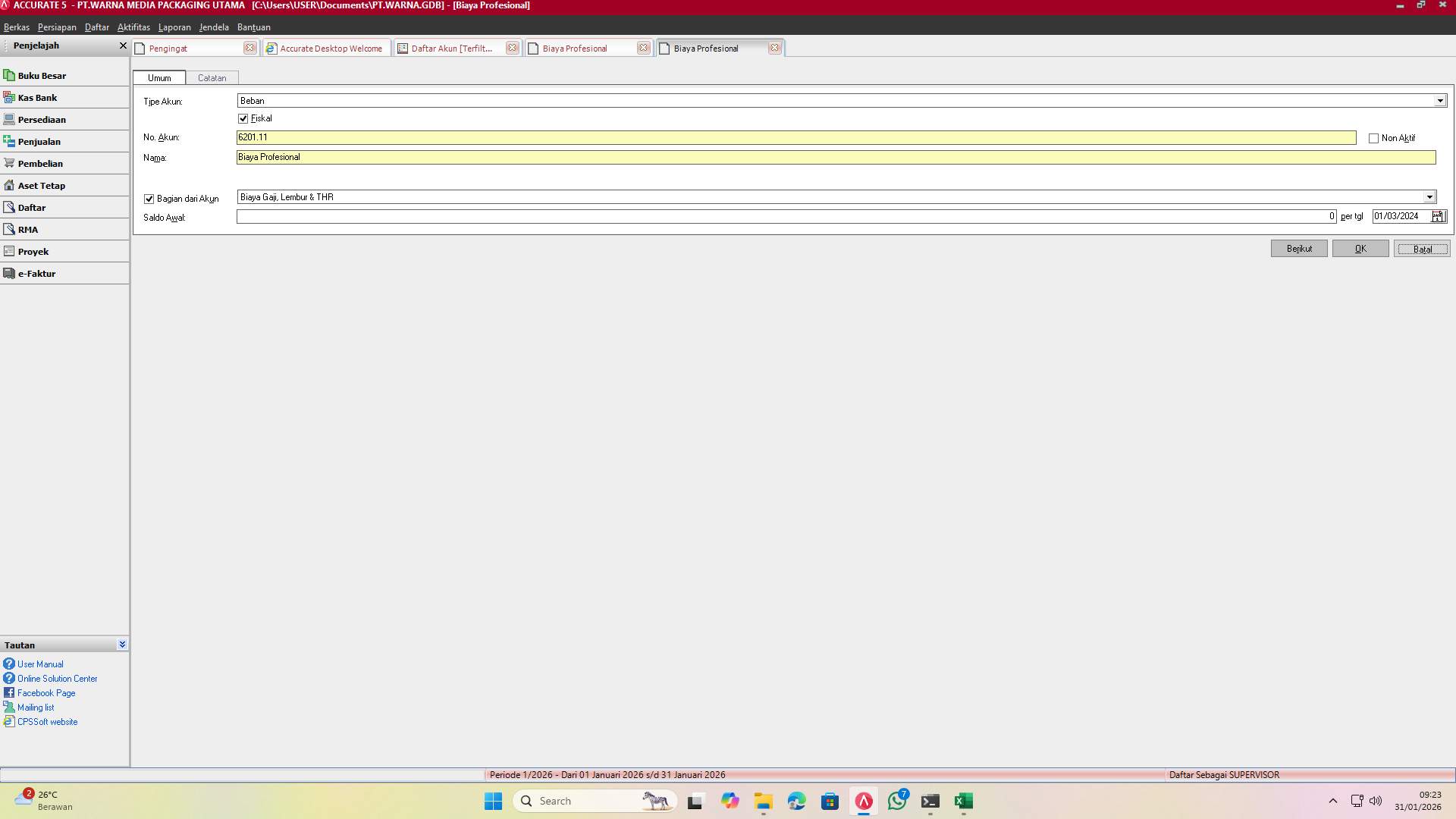Uncheck the Fiskal checkbox
1456x819 pixels.
[x=243, y=118]
